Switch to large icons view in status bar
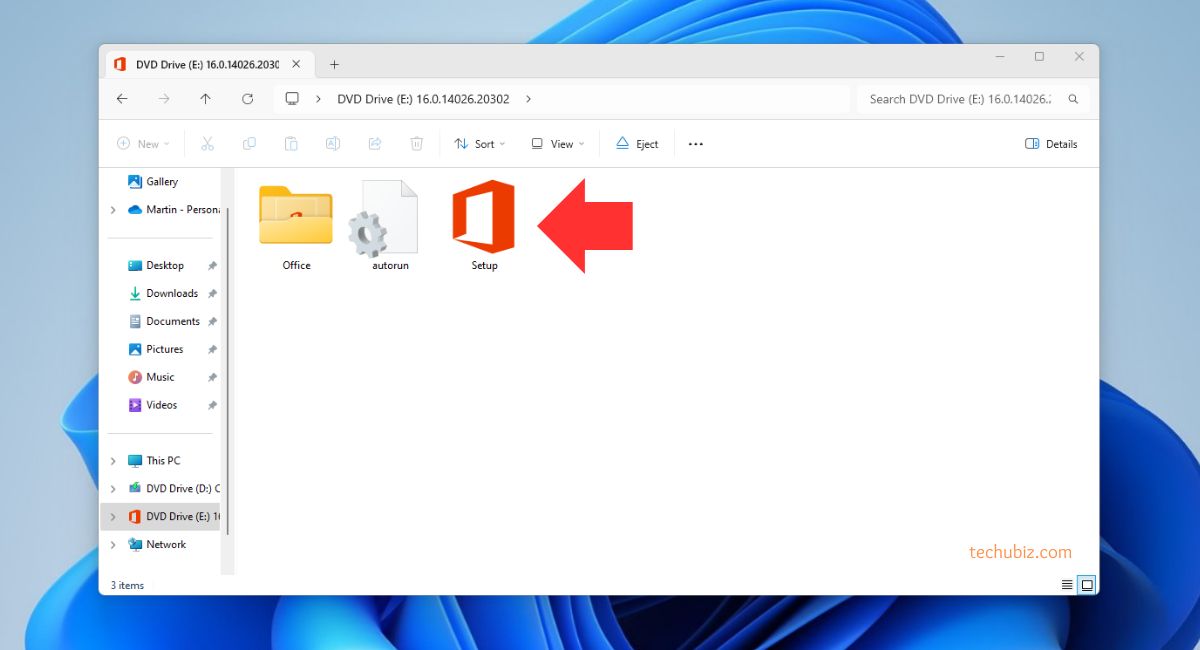The height and width of the screenshot is (650, 1200). [1087, 584]
